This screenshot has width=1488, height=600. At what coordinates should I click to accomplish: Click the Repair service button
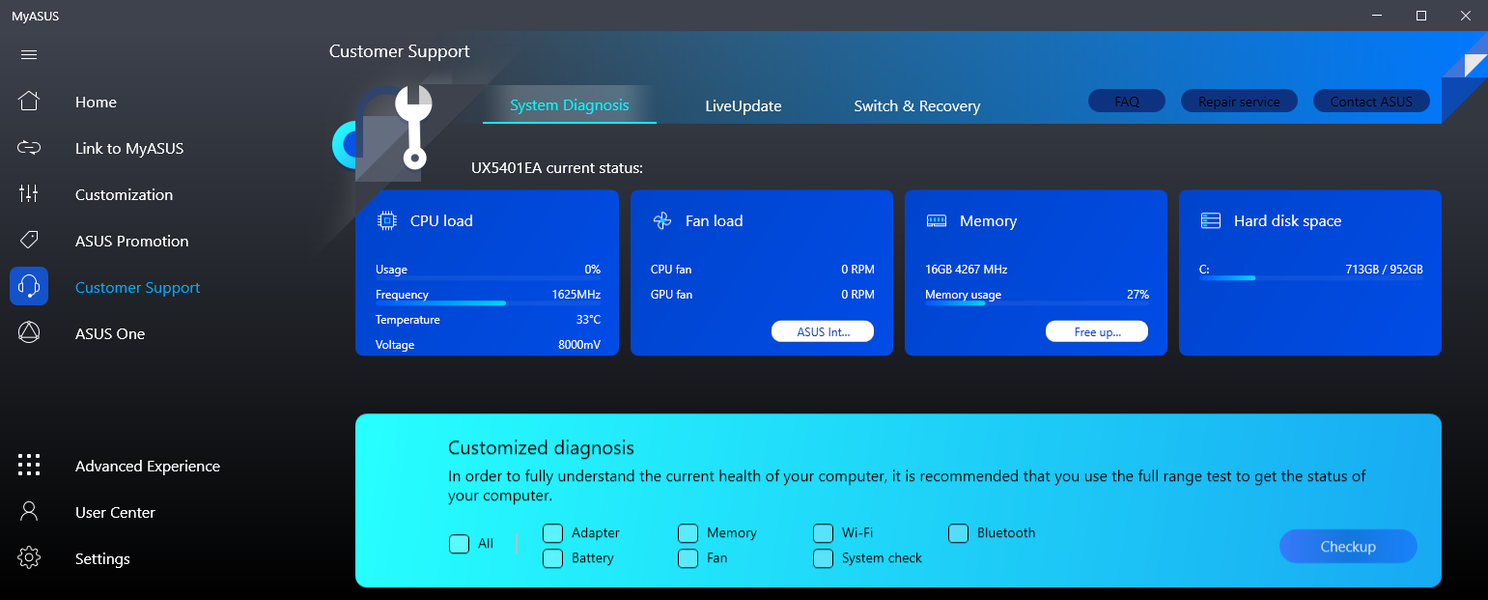(x=1239, y=101)
